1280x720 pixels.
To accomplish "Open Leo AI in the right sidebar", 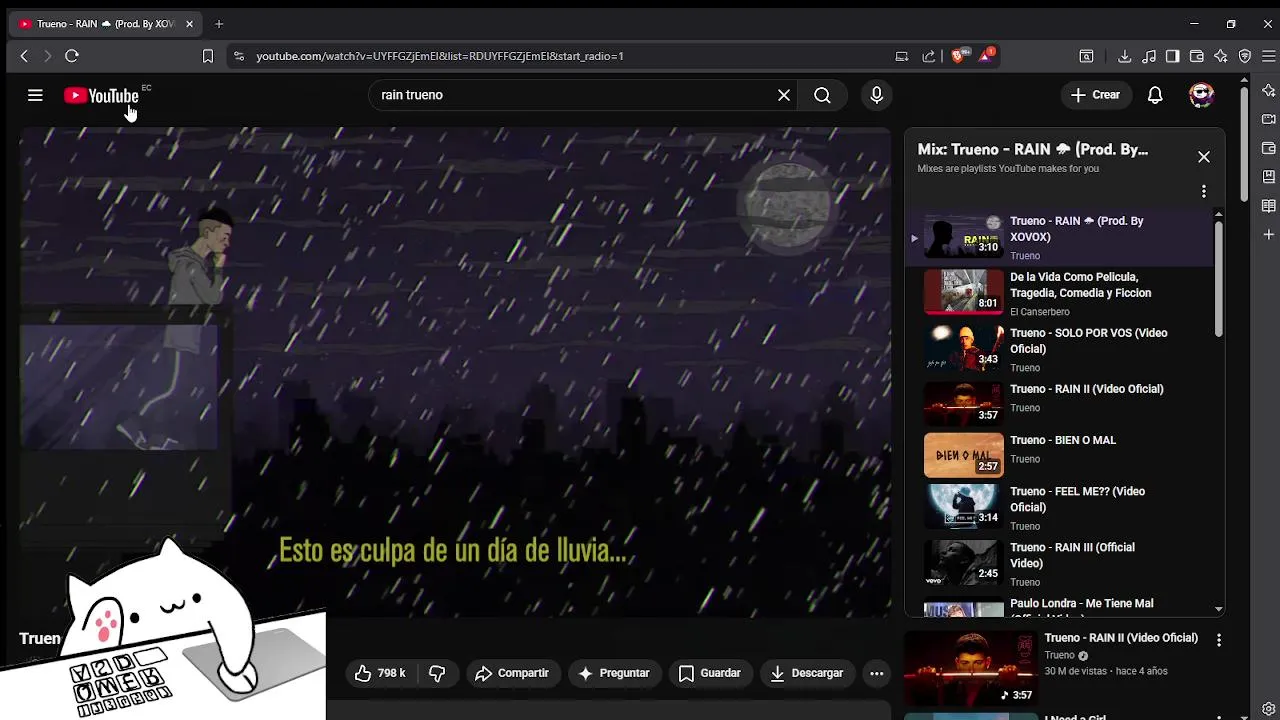I will pos(1269,91).
